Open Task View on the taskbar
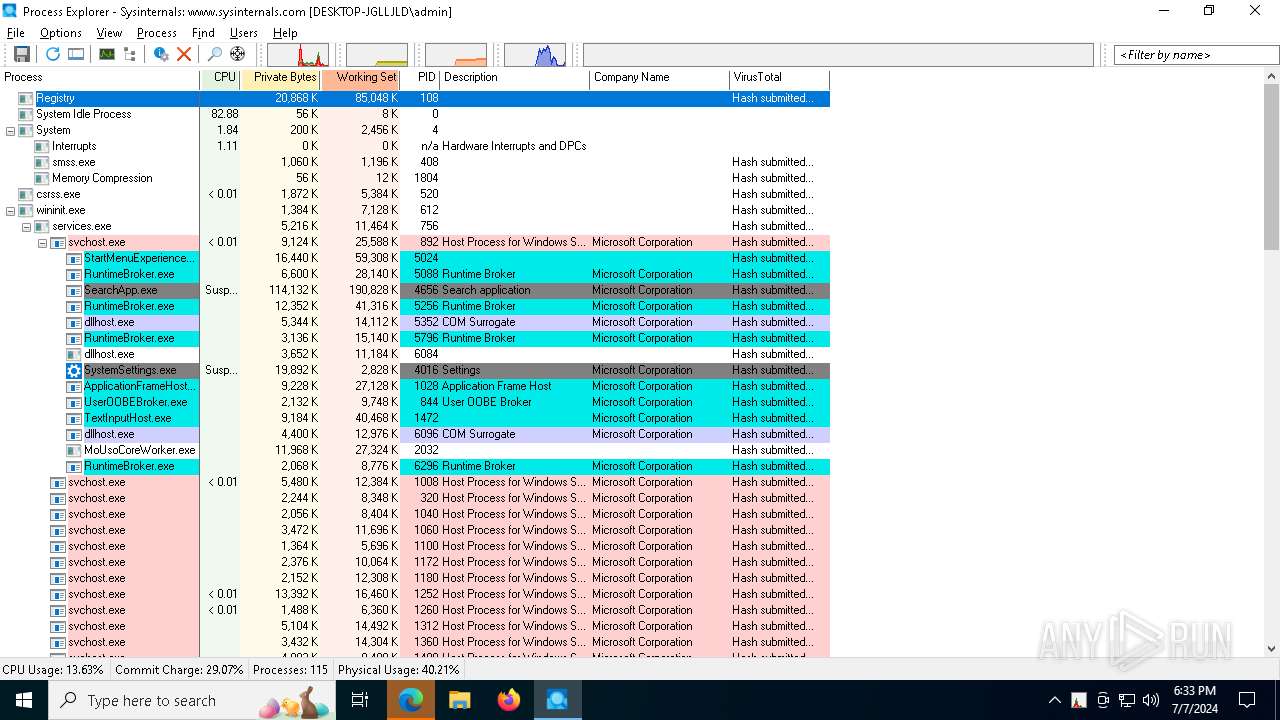The image size is (1280, 720). [x=360, y=700]
